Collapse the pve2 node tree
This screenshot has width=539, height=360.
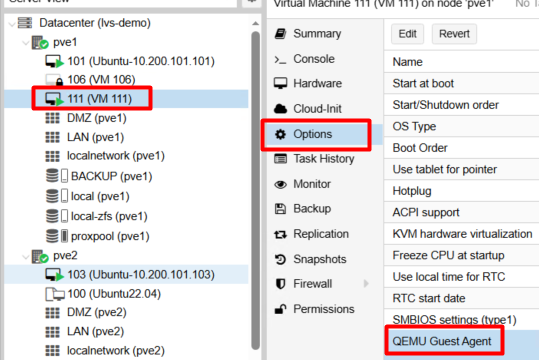pos(25,257)
